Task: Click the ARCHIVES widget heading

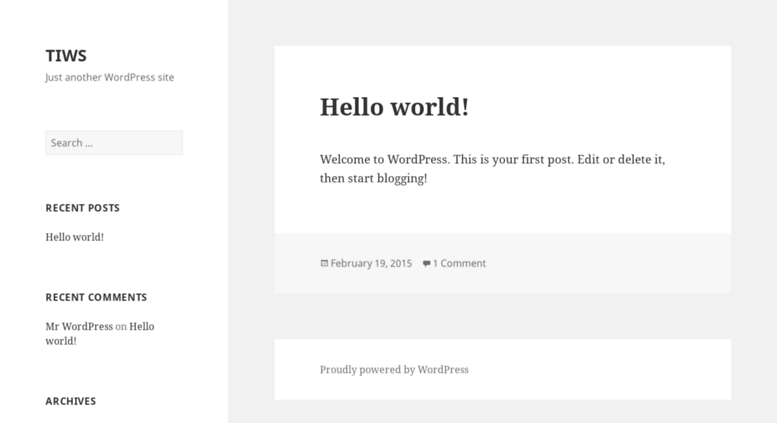Action: (x=71, y=401)
